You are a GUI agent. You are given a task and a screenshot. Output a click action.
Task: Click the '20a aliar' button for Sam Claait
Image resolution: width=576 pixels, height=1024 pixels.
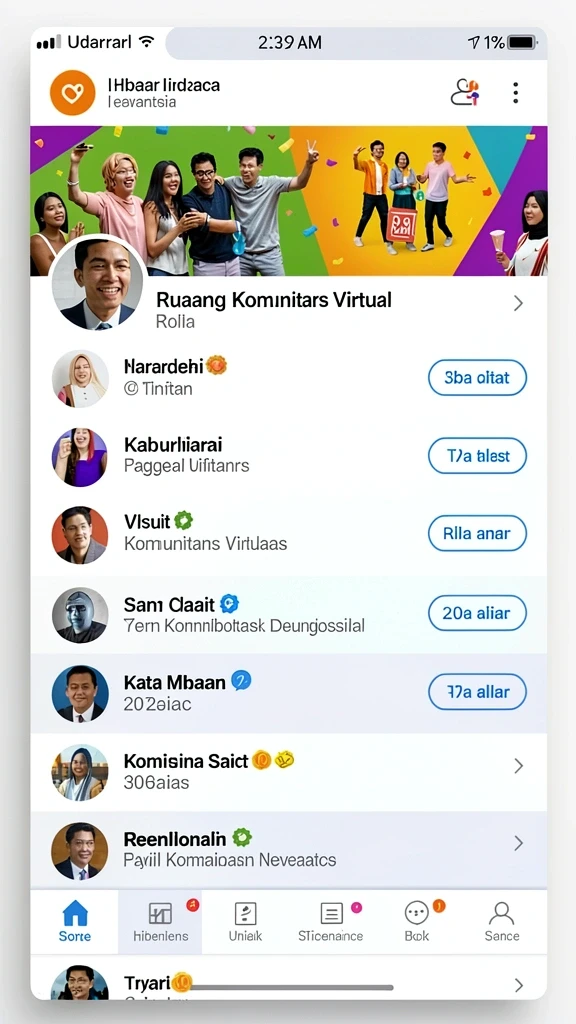tap(477, 613)
